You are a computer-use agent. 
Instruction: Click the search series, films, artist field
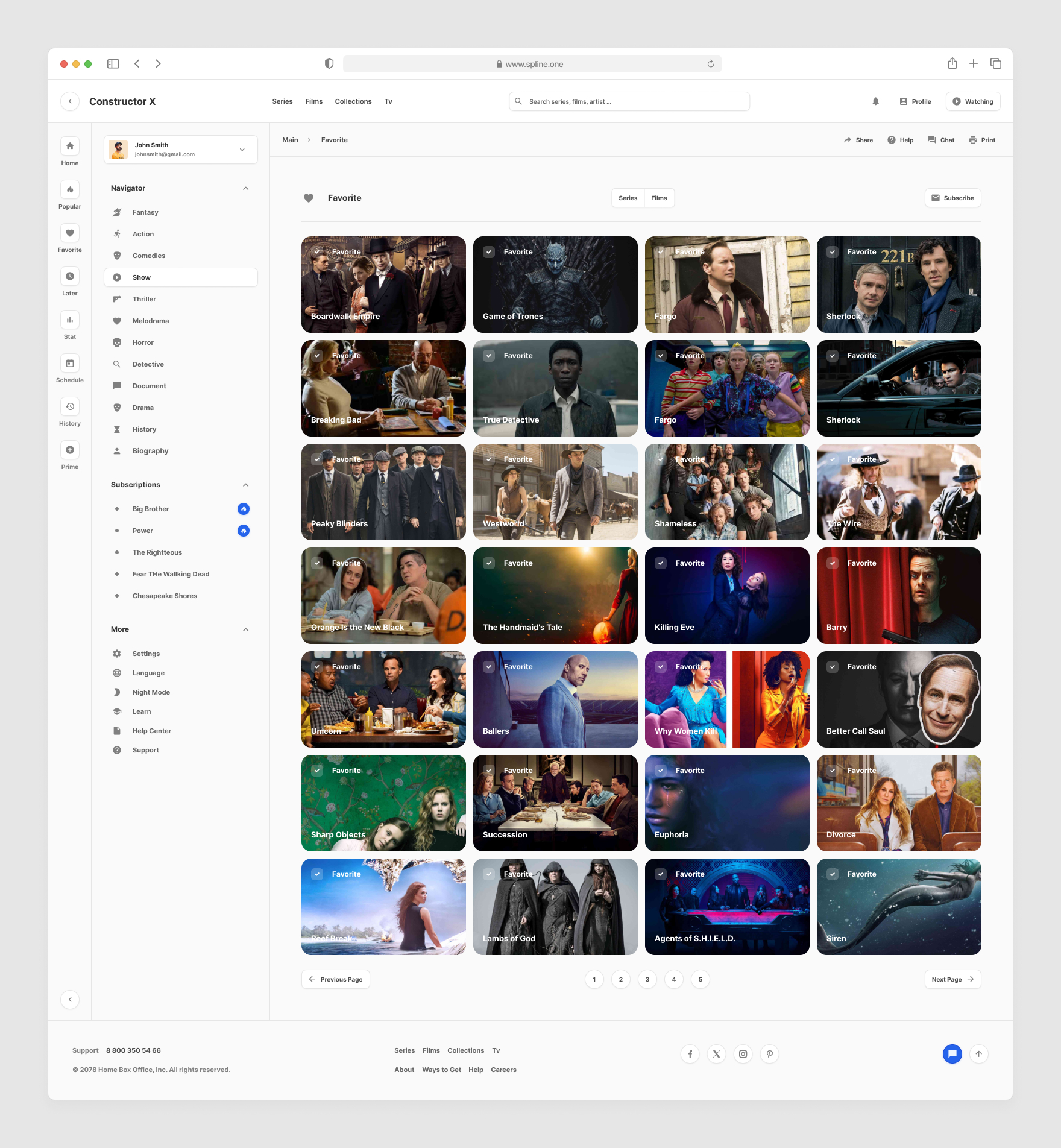(629, 101)
